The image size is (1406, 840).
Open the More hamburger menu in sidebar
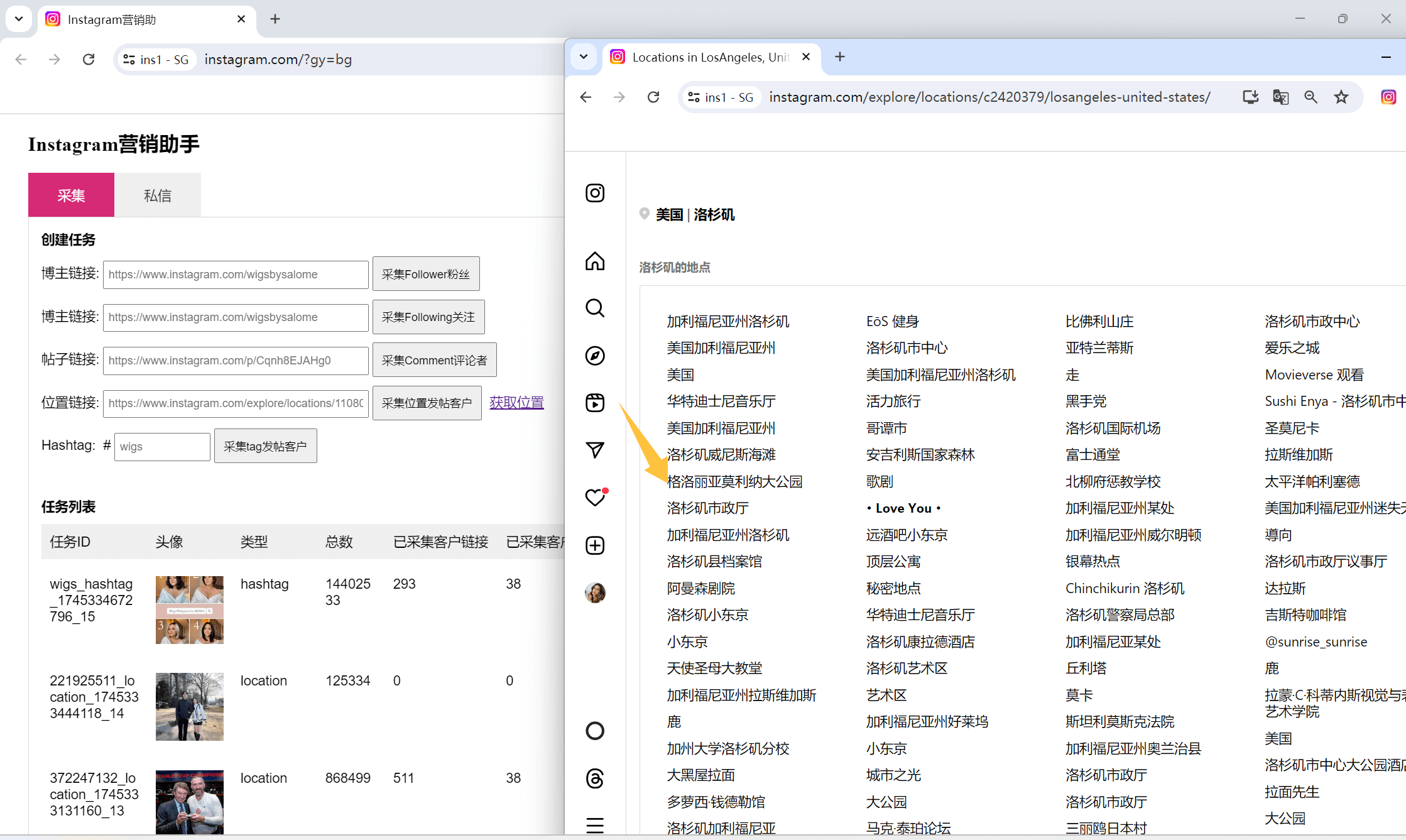595,825
